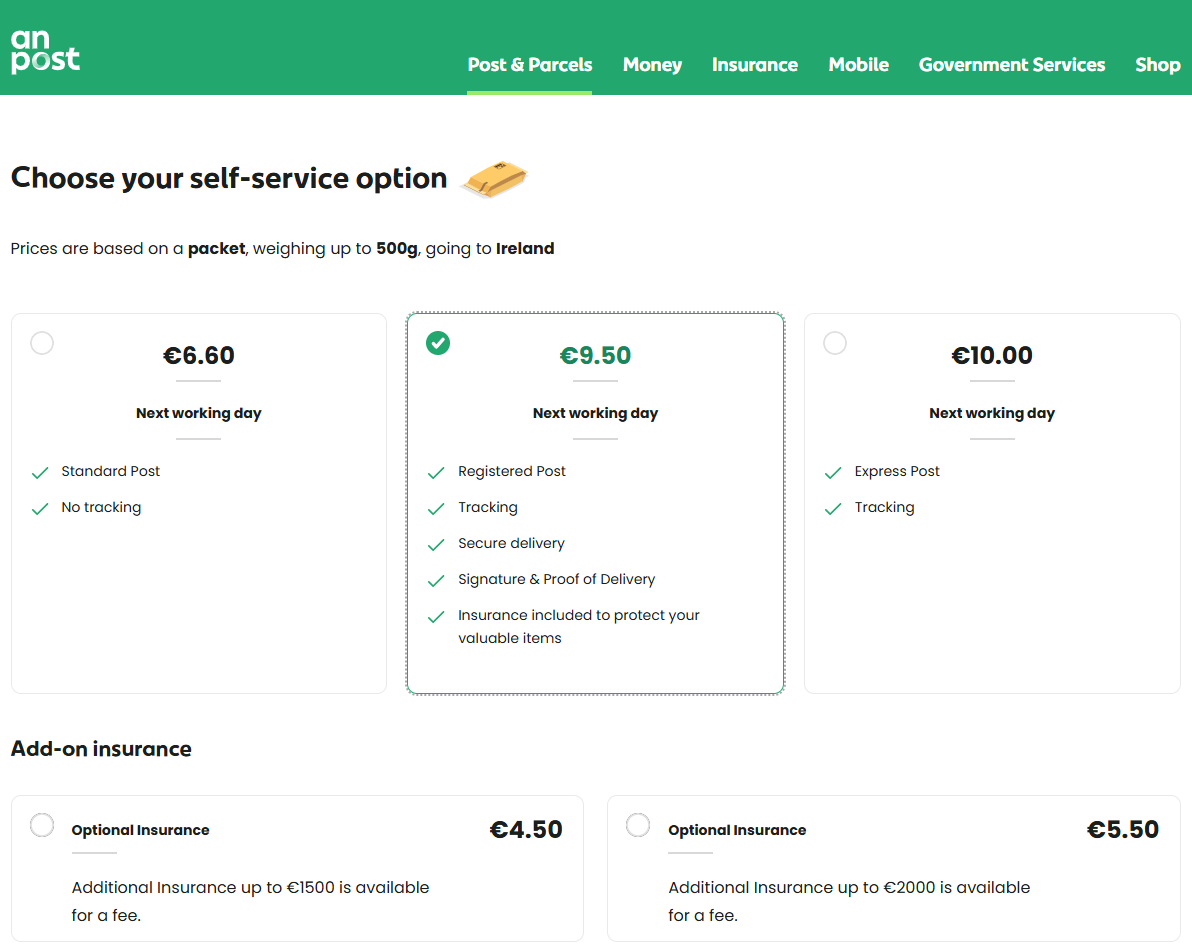
Task: Switch to the Insurance section
Action: (755, 64)
